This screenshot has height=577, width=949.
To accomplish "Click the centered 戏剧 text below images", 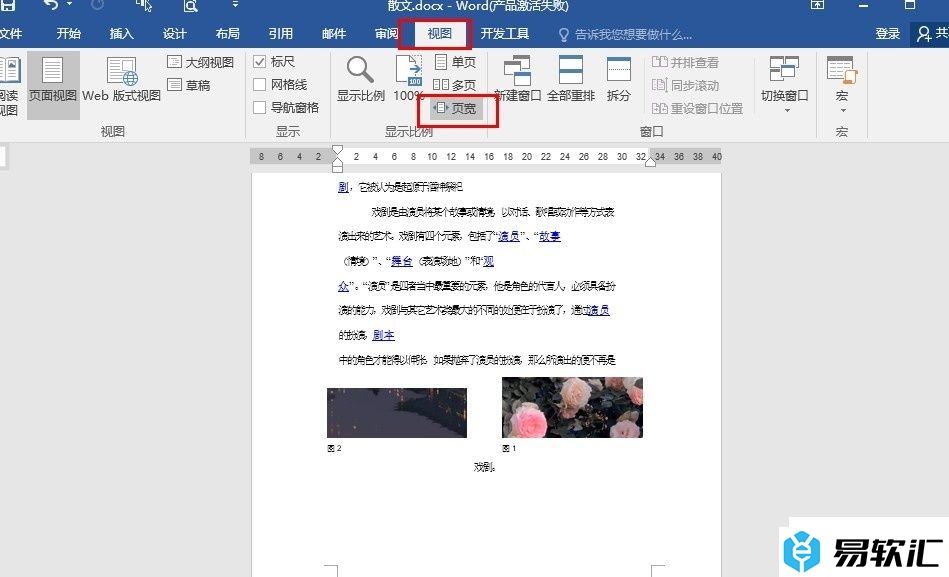I will click(484, 467).
